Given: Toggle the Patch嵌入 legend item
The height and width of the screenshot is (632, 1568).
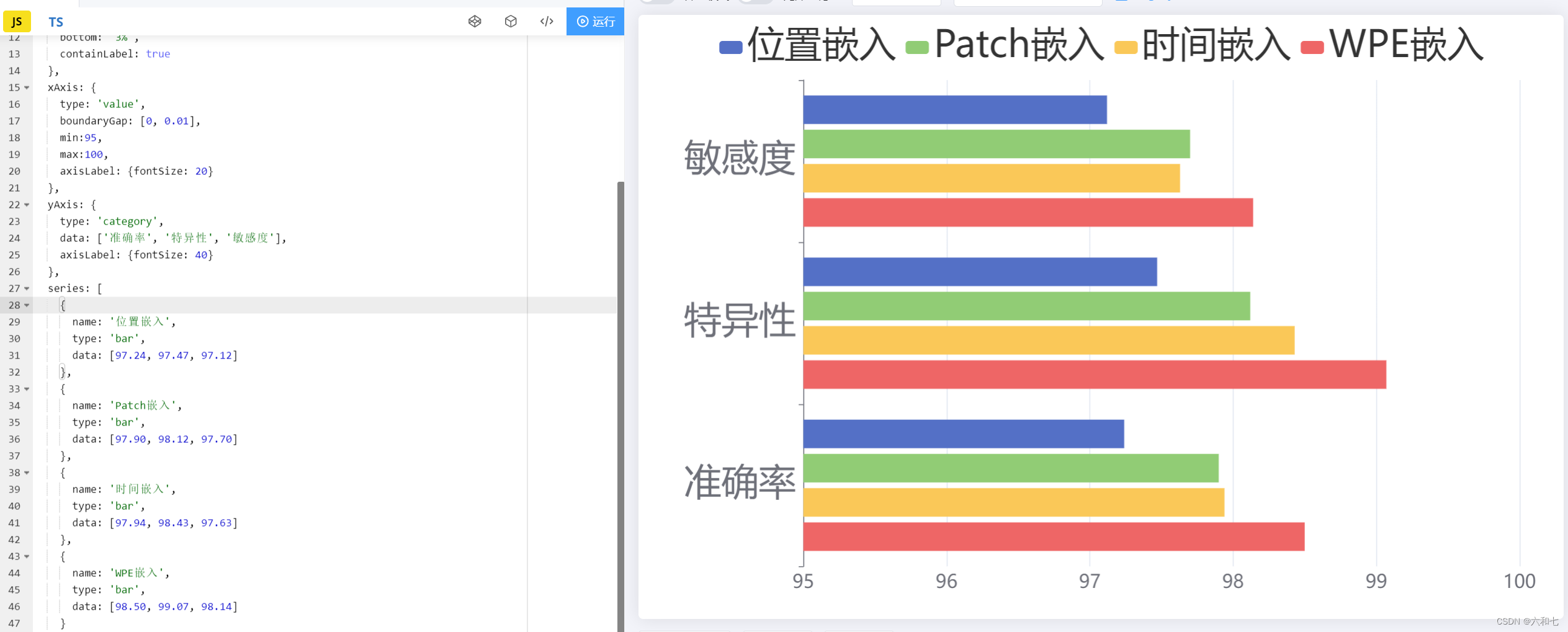Looking at the screenshot, I should pos(1005,45).
